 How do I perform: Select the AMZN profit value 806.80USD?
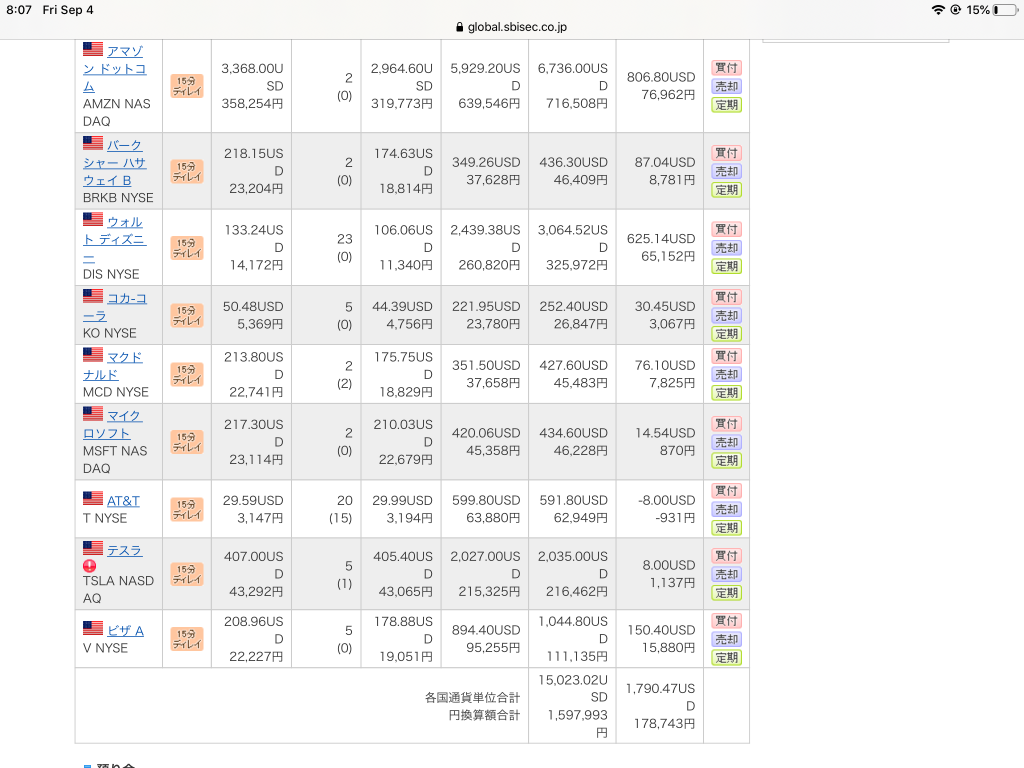tap(661, 77)
